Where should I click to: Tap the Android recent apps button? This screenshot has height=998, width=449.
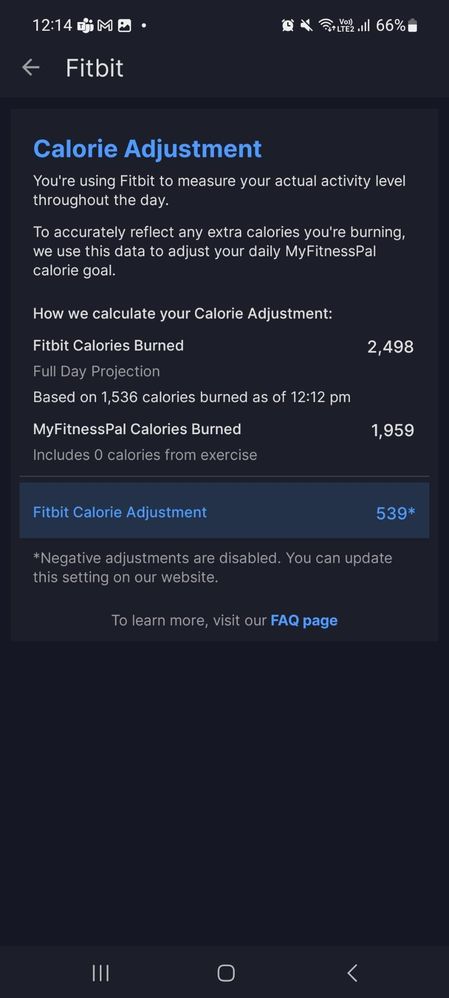[x=101, y=973]
